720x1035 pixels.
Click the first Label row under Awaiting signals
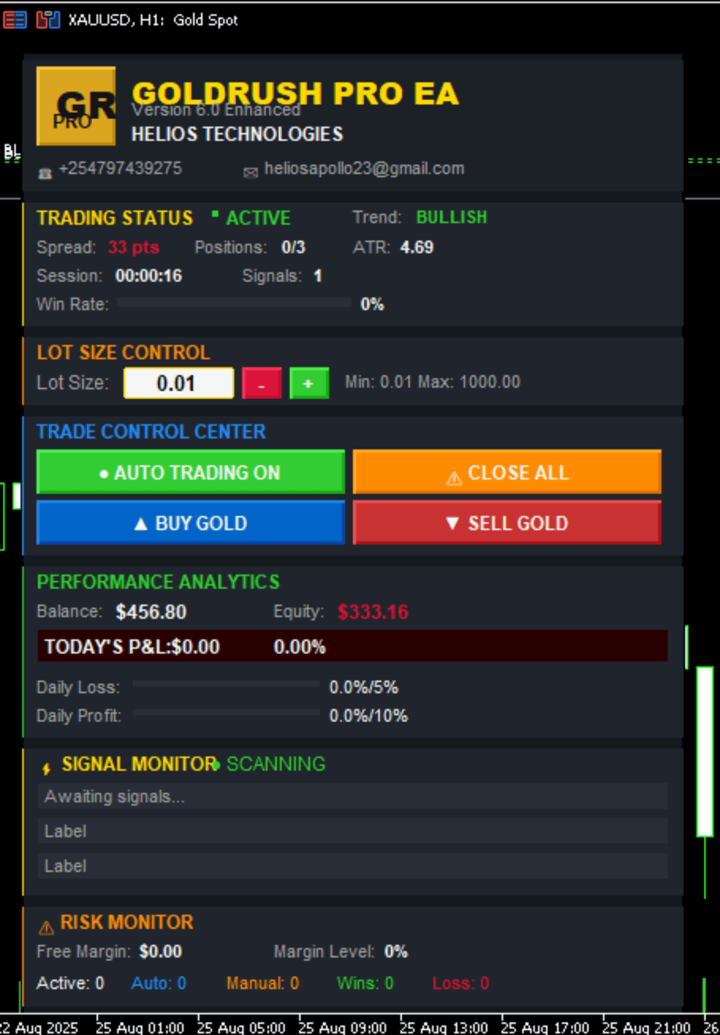point(352,831)
